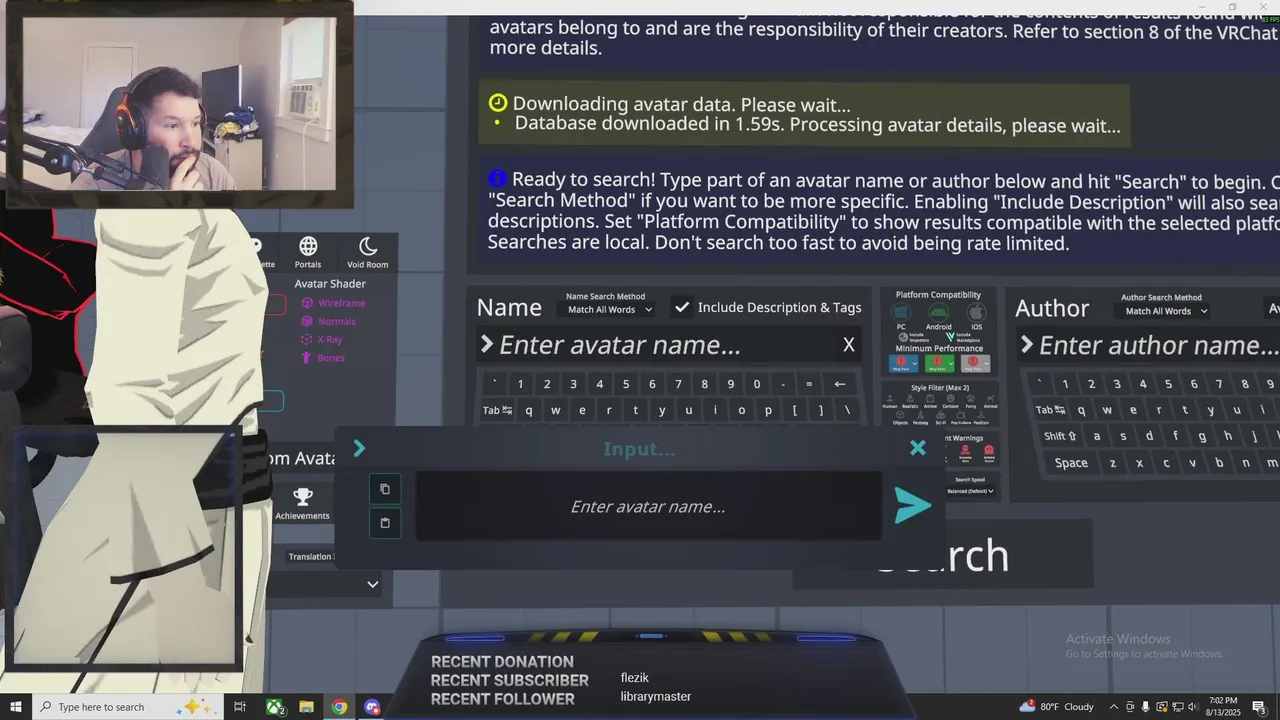Open Author Search Method dropdown
1280x720 pixels.
[x=1166, y=311]
